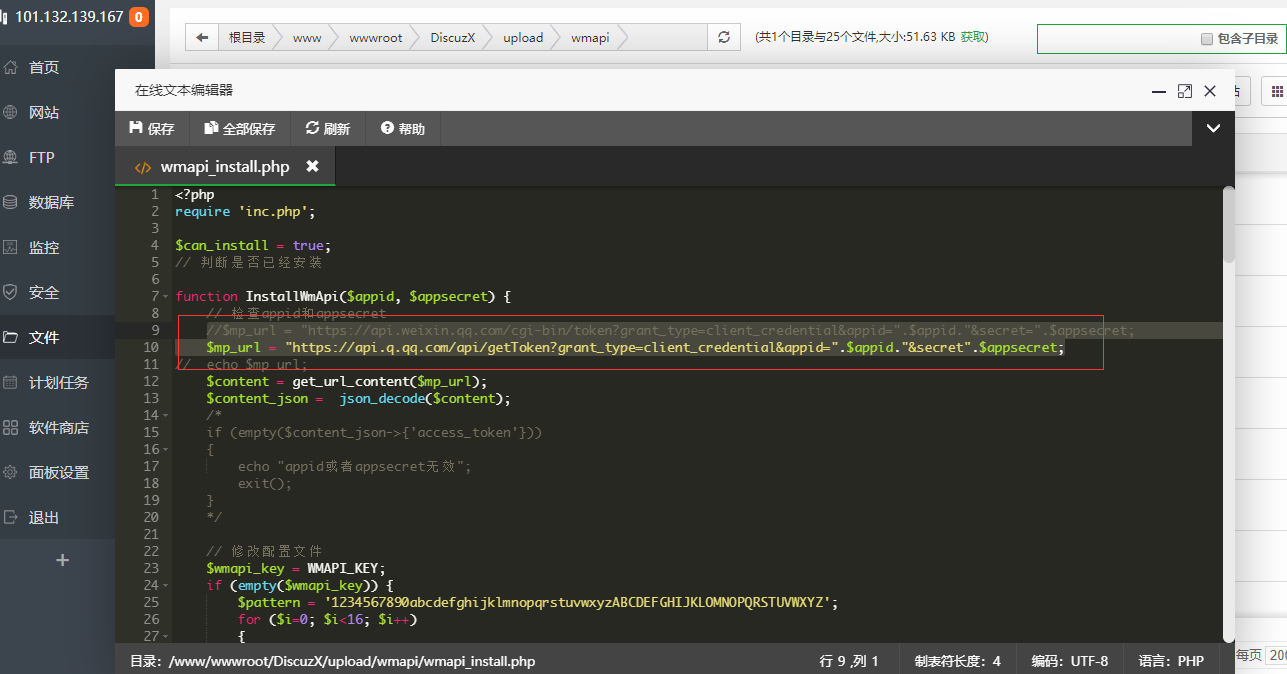Click the 保存 save button
The image size is (1287, 674).
(x=152, y=128)
